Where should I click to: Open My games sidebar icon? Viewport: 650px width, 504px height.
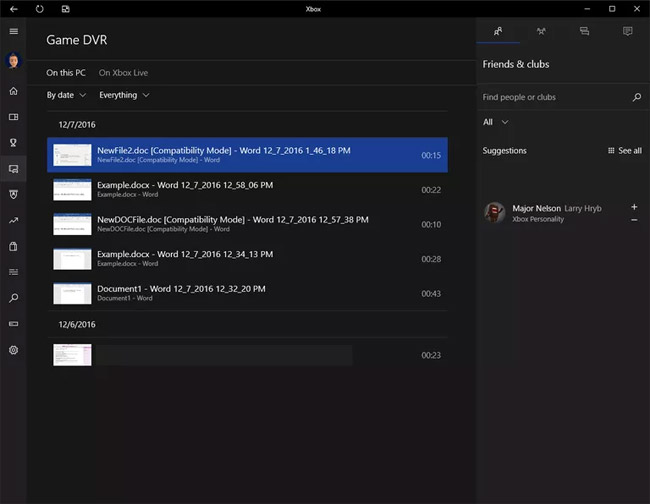click(14, 117)
